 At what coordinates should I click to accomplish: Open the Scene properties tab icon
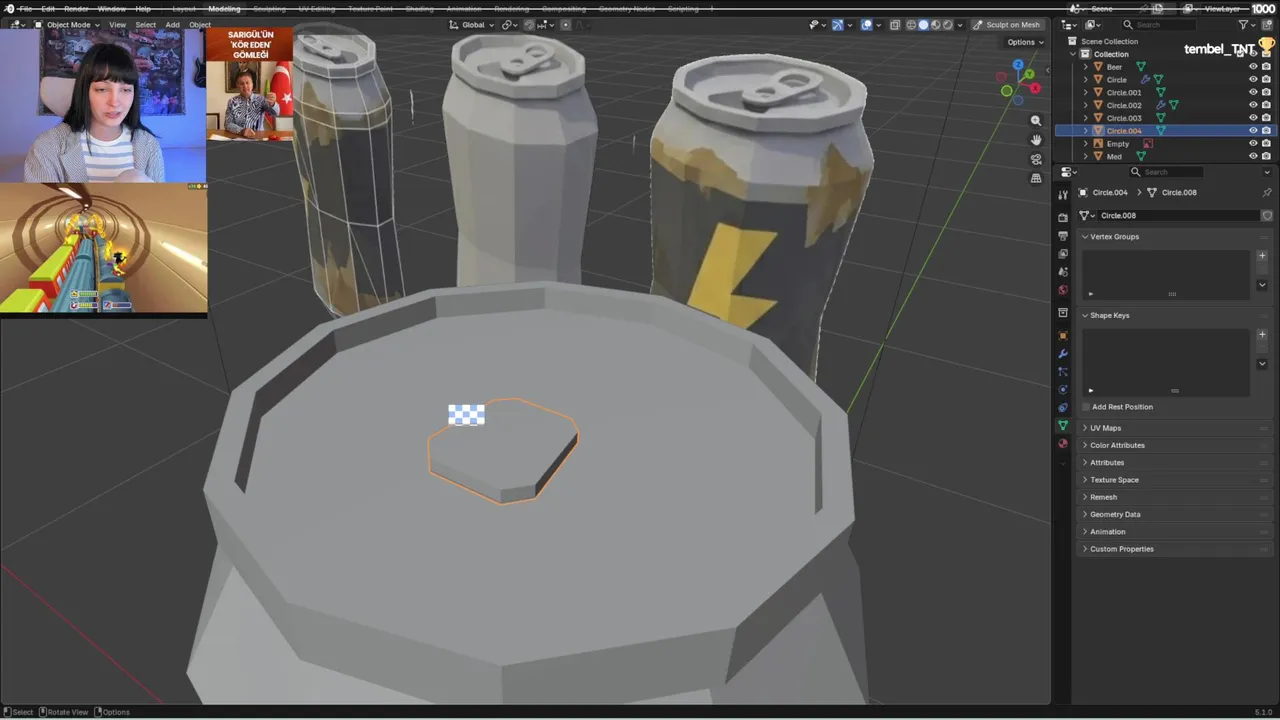tap(1063, 271)
